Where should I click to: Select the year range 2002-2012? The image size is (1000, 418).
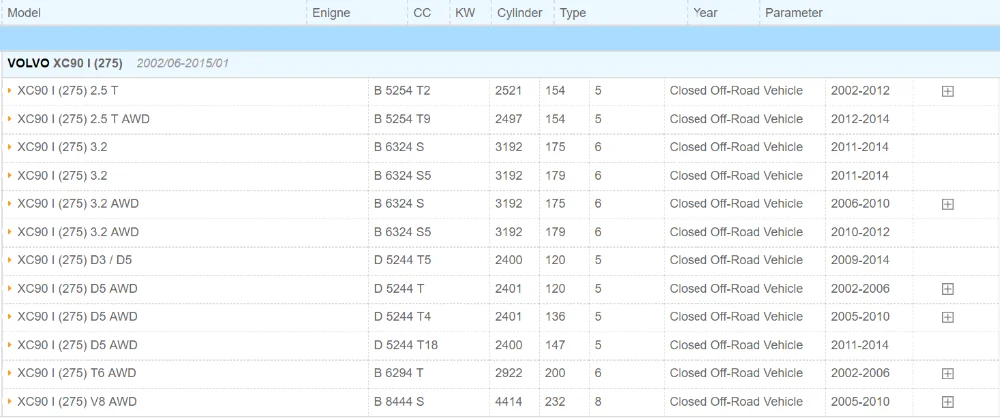tap(860, 91)
